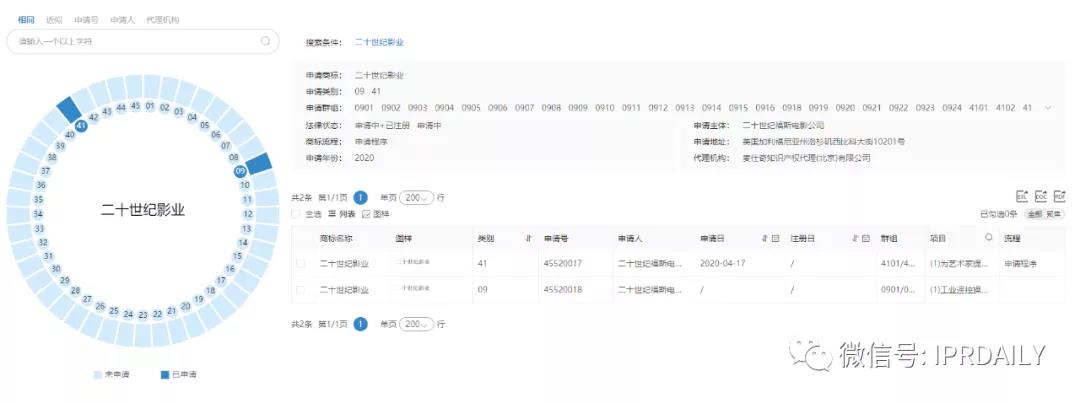Click 二十世纪影业 label in wheel center
This screenshot has width=1080, height=403.
pos(143,210)
